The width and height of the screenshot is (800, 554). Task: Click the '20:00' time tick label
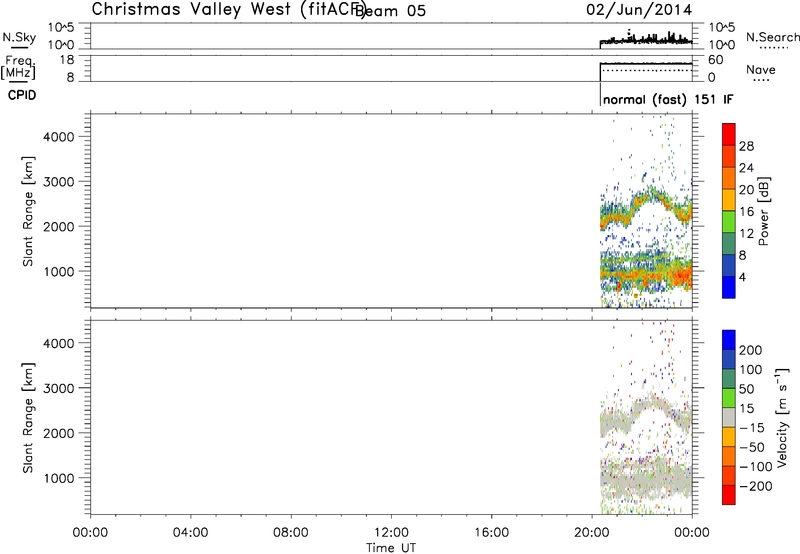592,533
